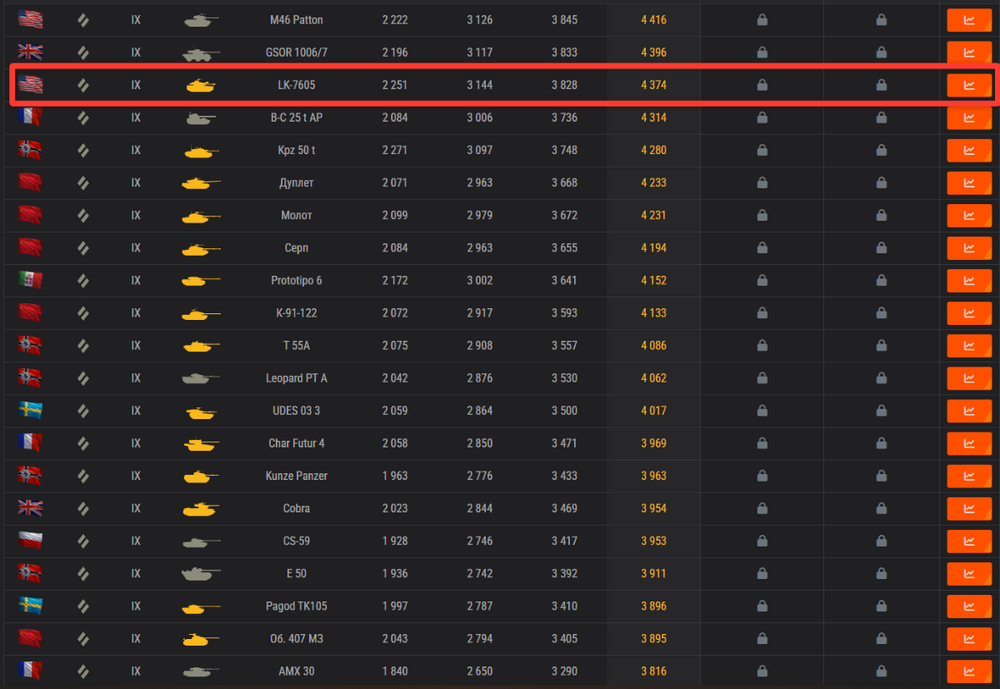Open the chart button for LK-7605

click(x=969, y=85)
